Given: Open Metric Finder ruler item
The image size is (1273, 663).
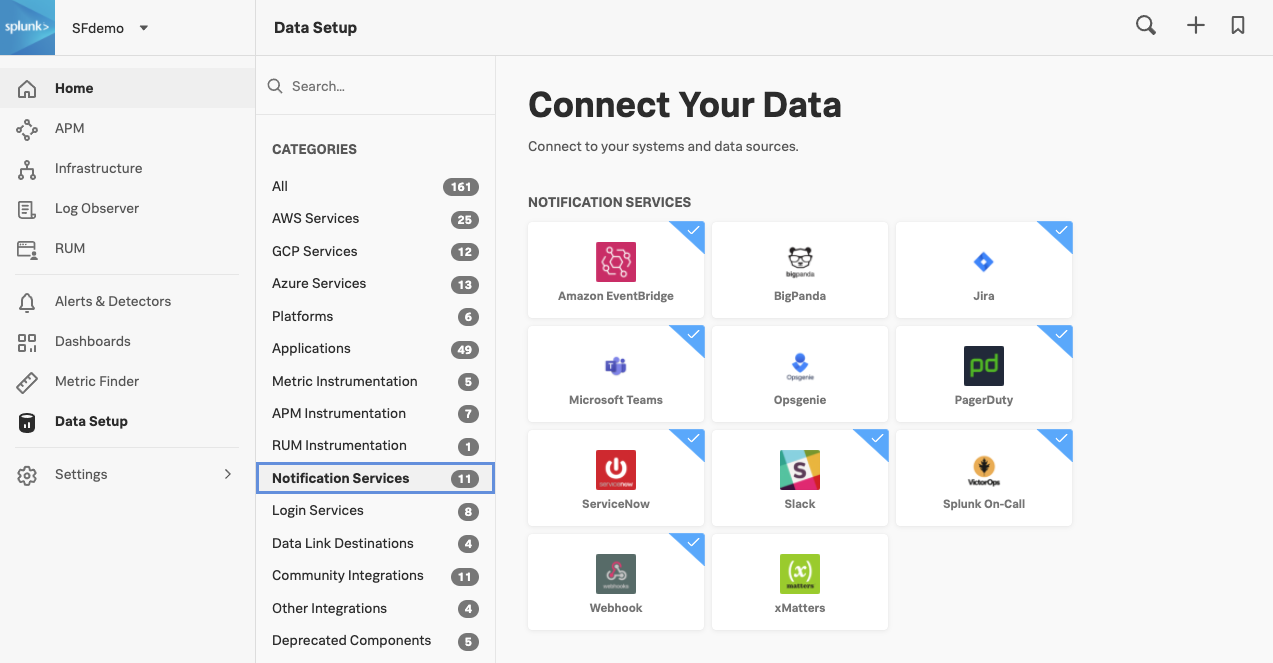Looking at the screenshot, I should (x=96, y=381).
